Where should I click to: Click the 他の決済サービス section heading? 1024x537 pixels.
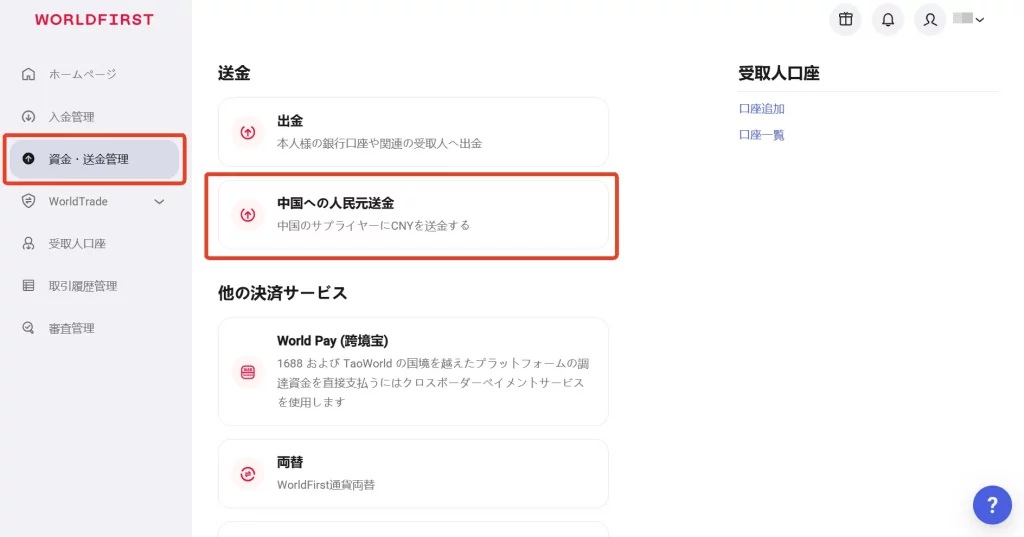pos(282,293)
